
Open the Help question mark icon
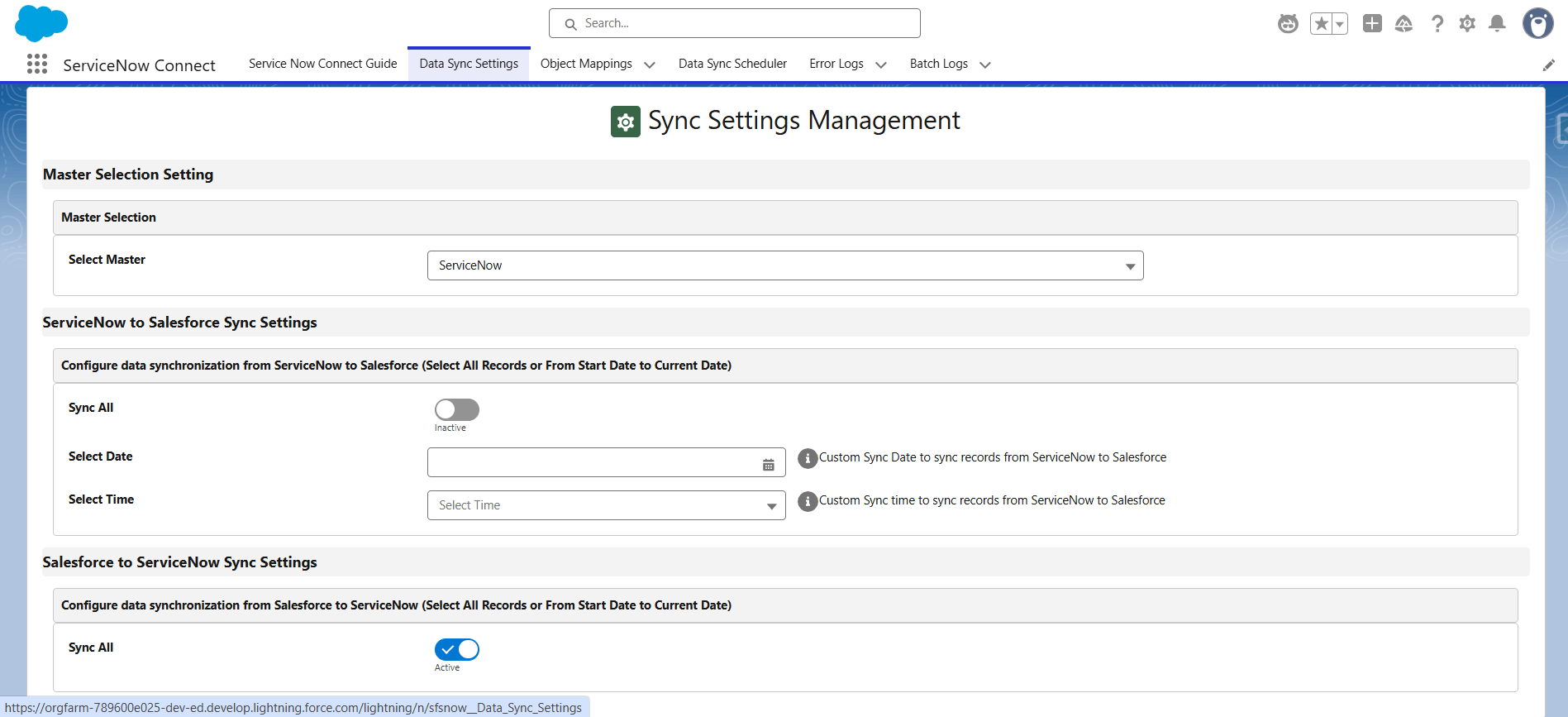(1437, 24)
